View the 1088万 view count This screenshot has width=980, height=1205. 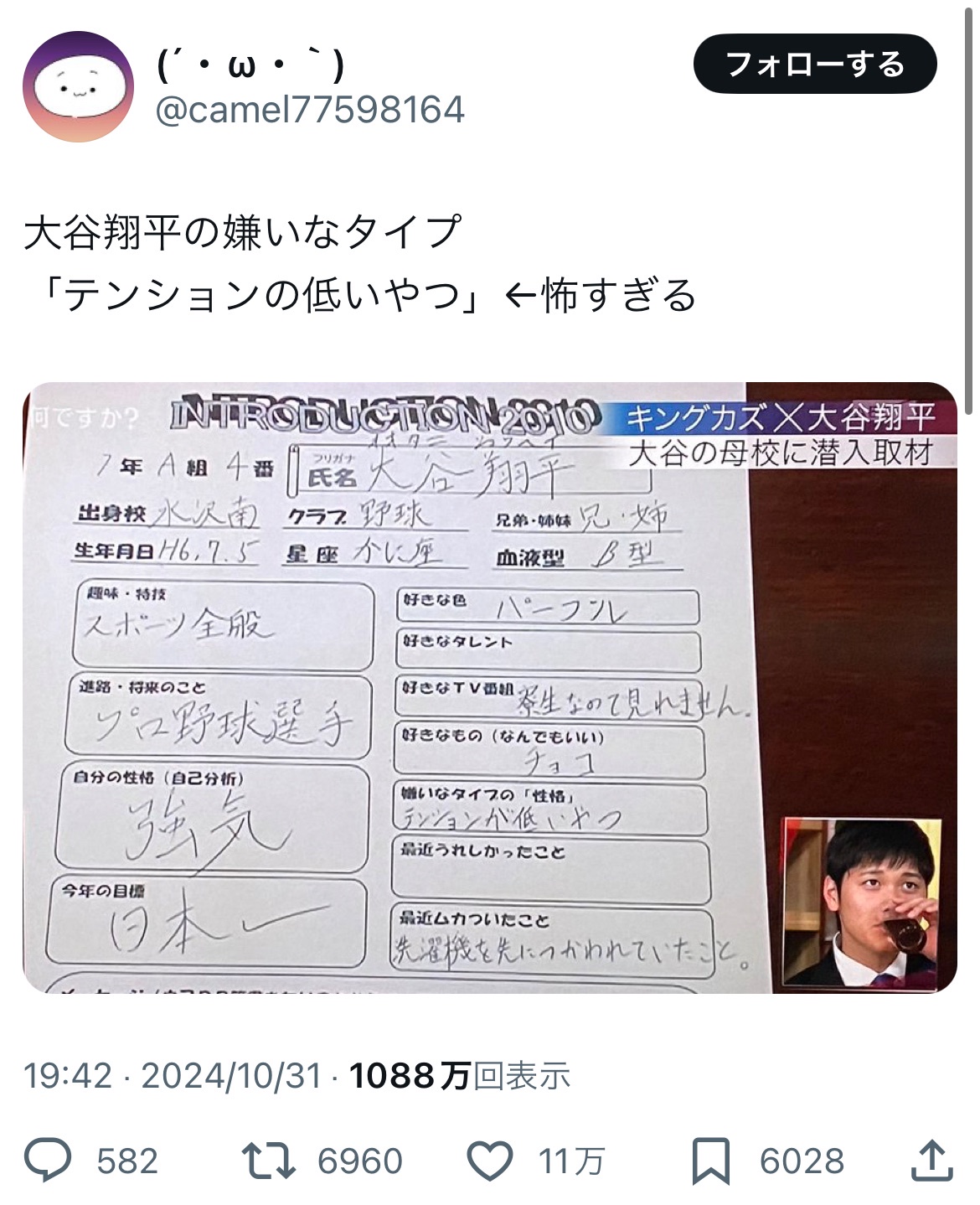coord(460,1075)
